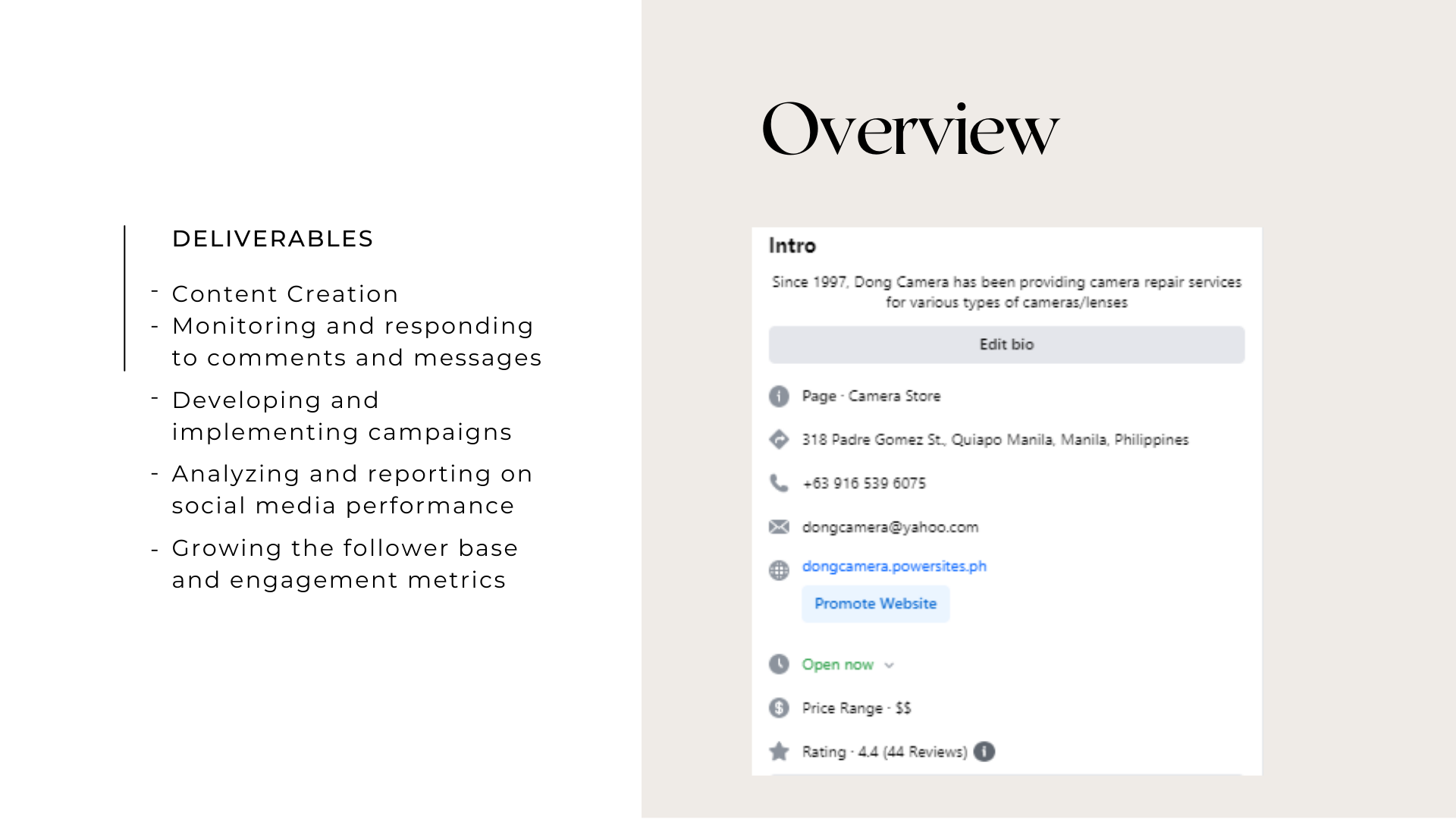Click the star icon beside Rating
This screenshot has width=1456, height=819.
click(779, 752)
